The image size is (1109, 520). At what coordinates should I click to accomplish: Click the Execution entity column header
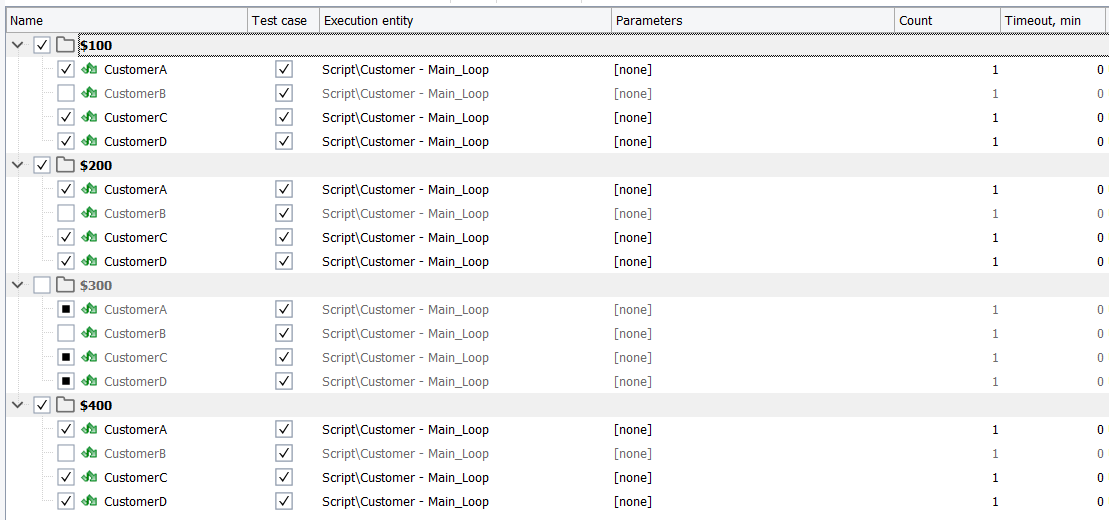click(465, 20)
